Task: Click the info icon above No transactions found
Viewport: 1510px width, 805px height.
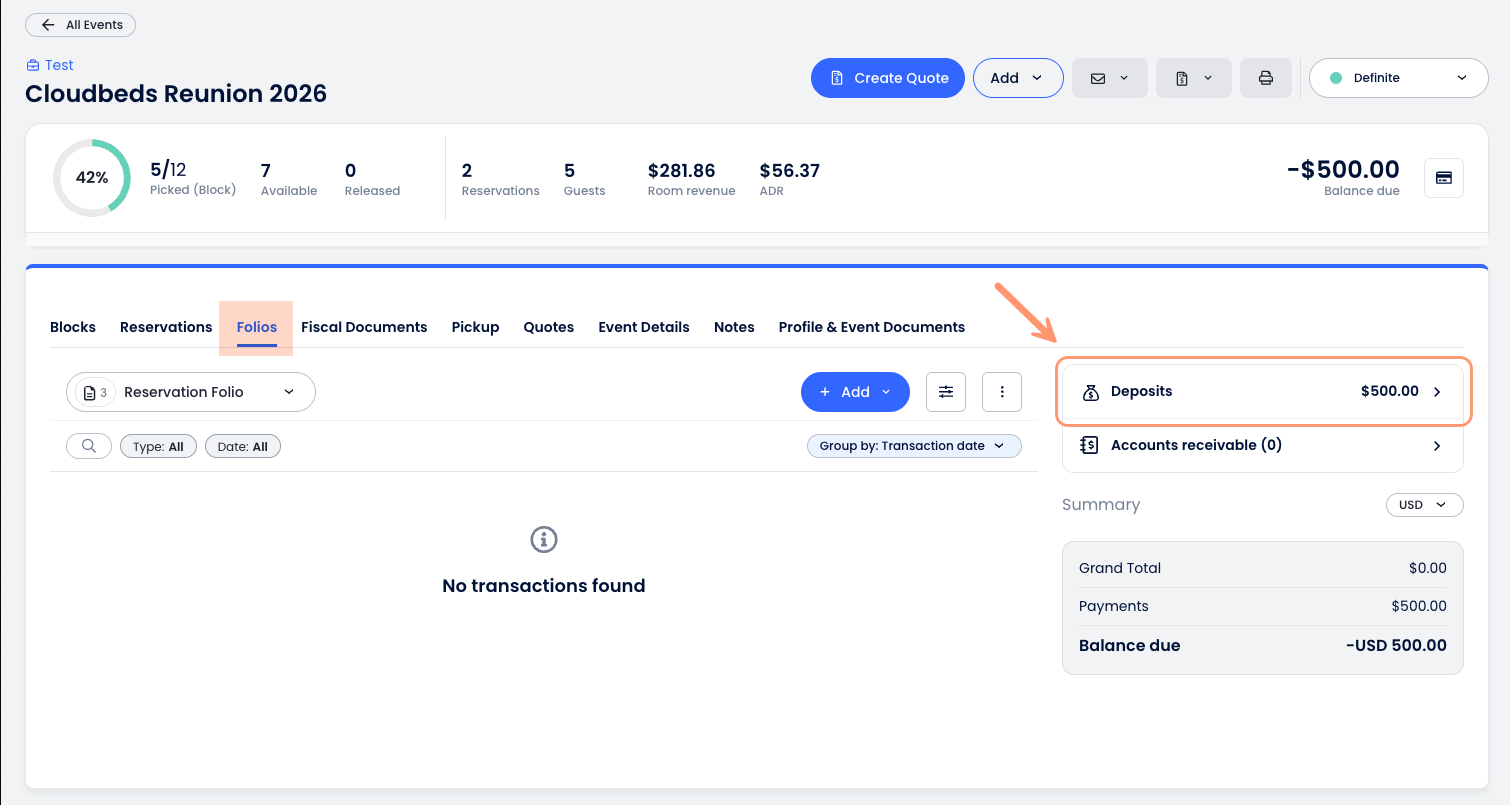Action: (543, 540)
